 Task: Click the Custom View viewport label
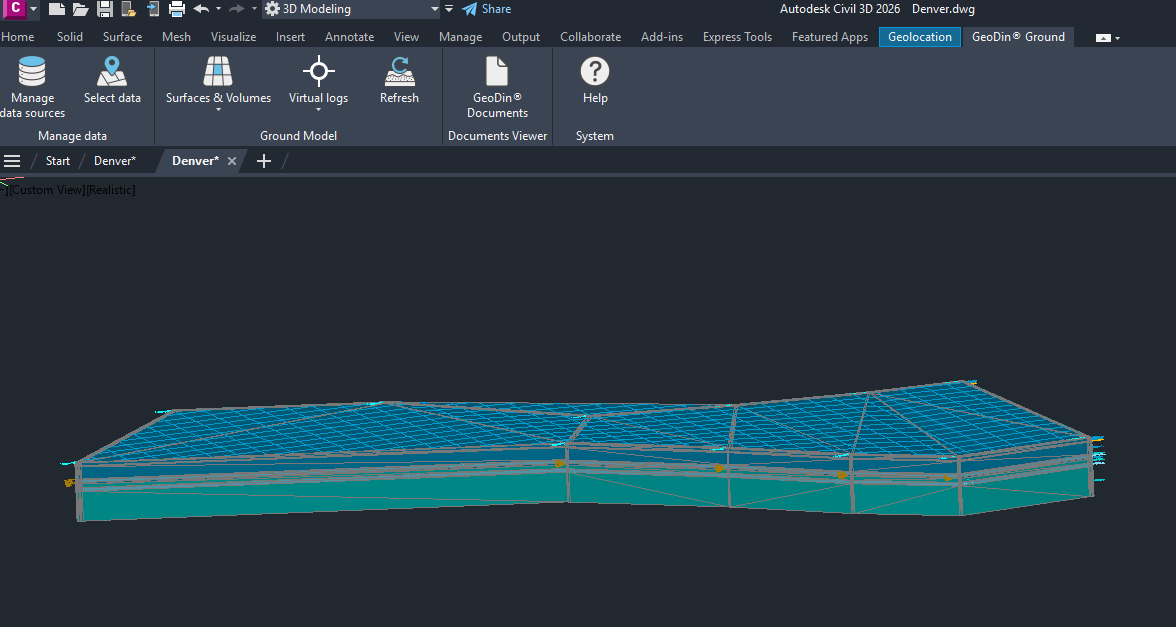(x=46, y=190)
